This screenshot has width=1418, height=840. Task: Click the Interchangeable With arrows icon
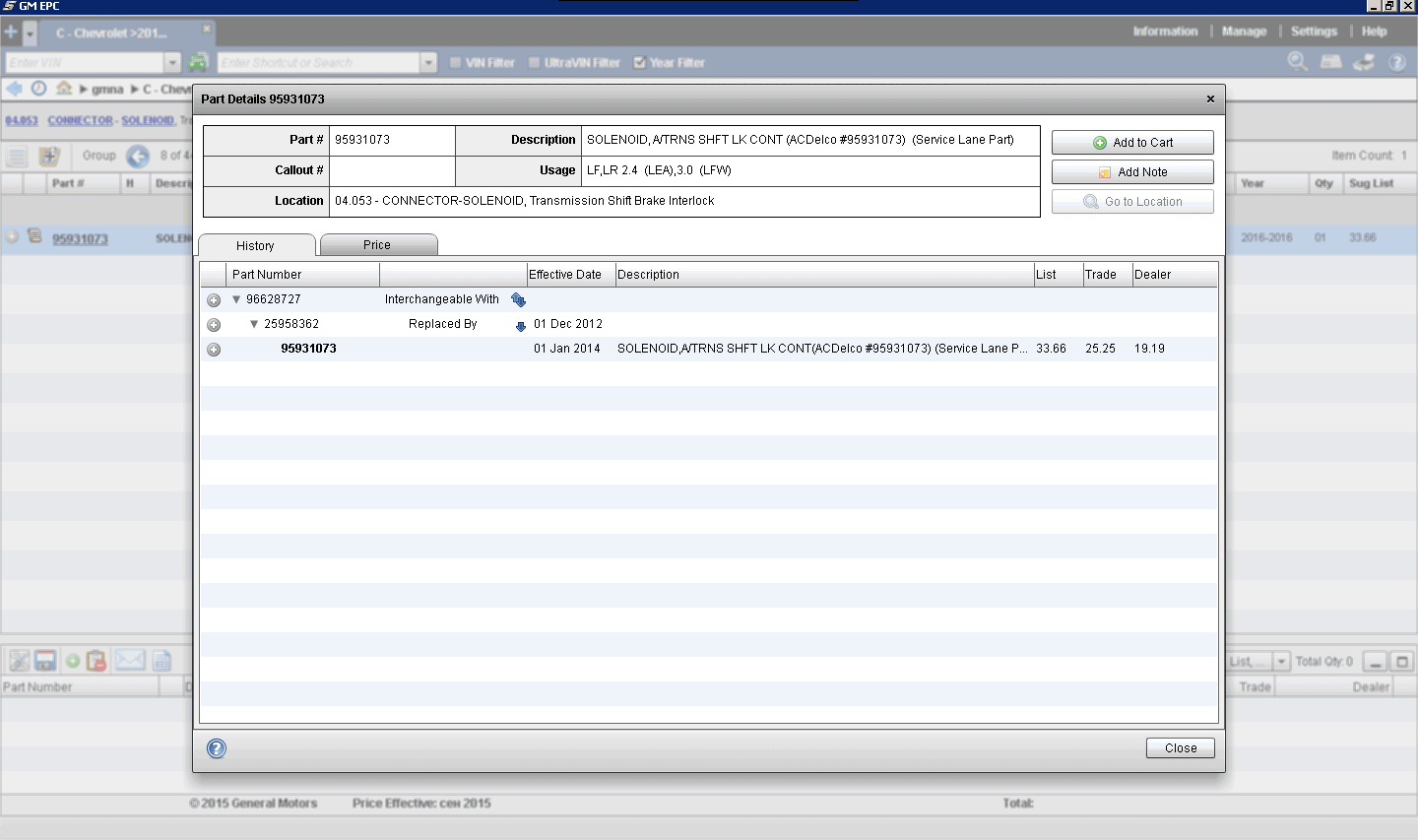coord(518,300)
